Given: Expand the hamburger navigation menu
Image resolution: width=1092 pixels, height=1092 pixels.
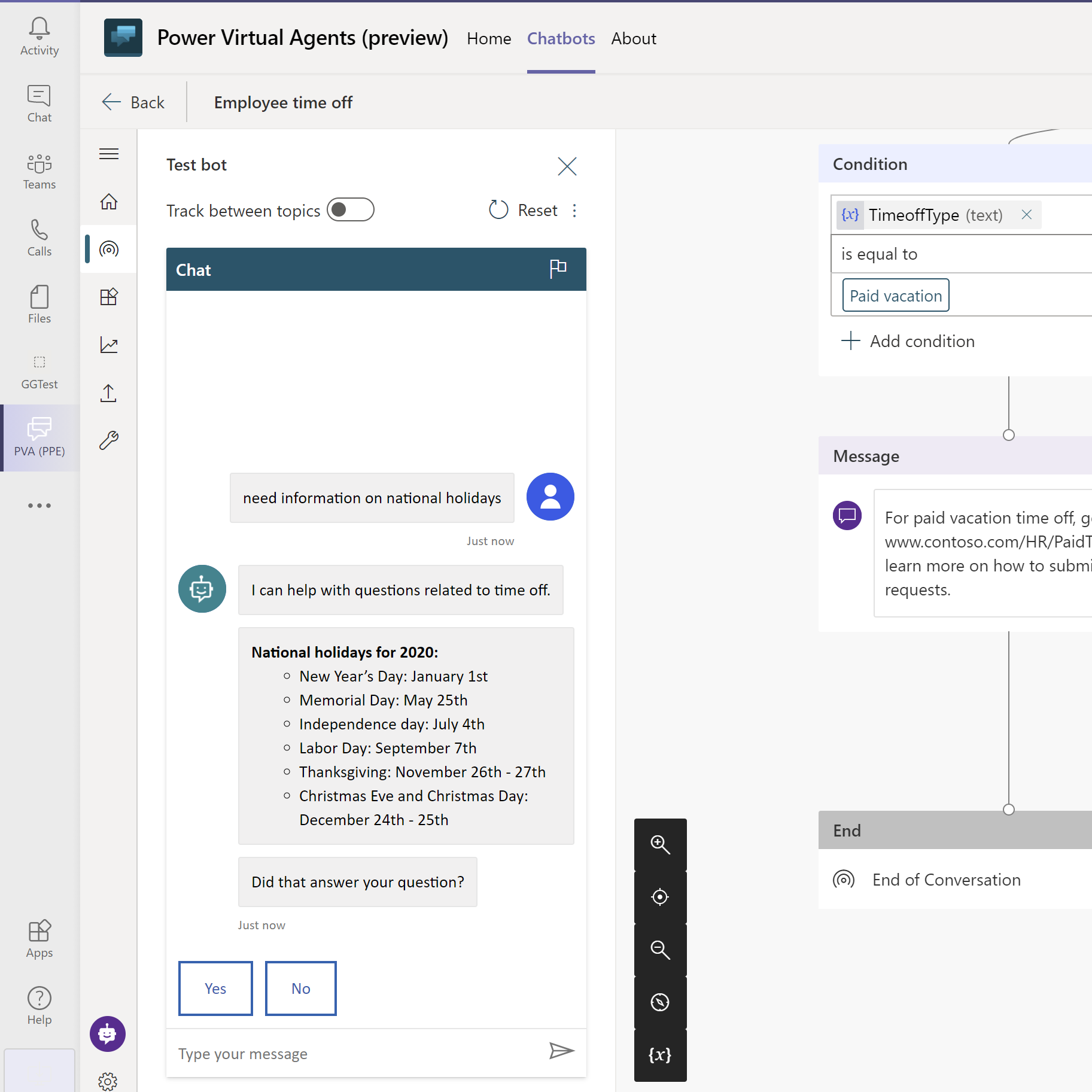Looking at the screenshot, I should coord(109,154).
